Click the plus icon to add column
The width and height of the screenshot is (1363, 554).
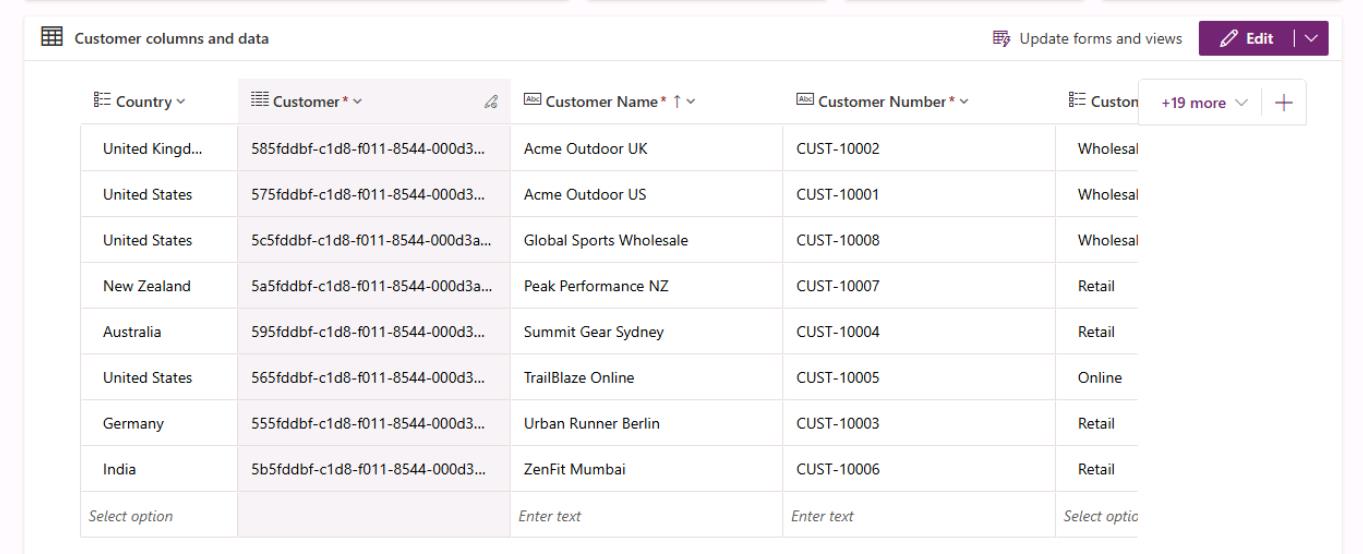coord(1285,103)
